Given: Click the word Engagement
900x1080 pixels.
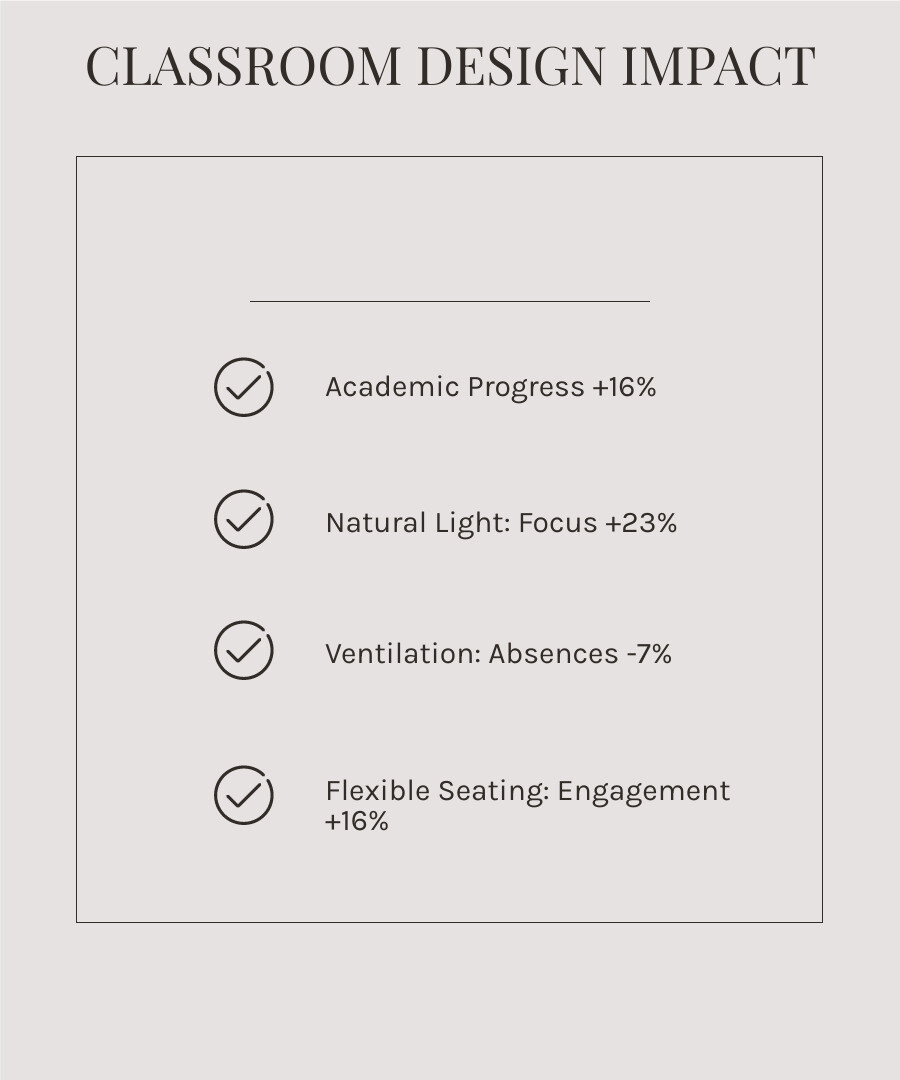Looking at the screenshot, I should tap(644, 791).
